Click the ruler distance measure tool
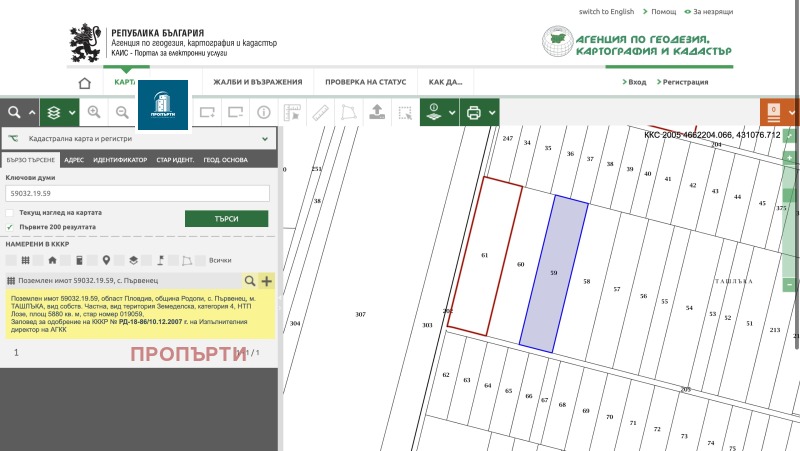This screenshot has height=451, width=800. point(321,112)
